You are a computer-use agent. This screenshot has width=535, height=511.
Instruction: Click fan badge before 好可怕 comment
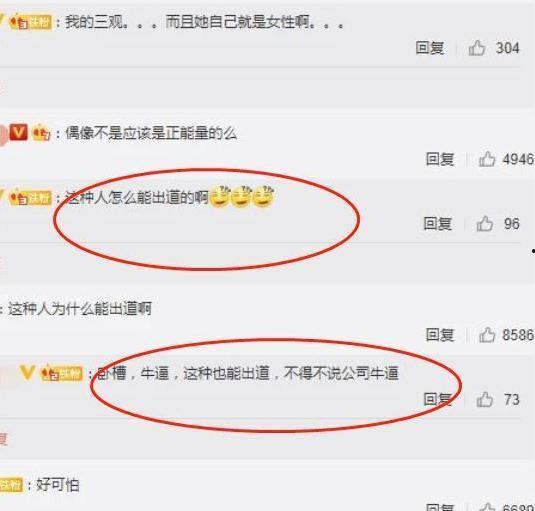click(x=11, y=485)
